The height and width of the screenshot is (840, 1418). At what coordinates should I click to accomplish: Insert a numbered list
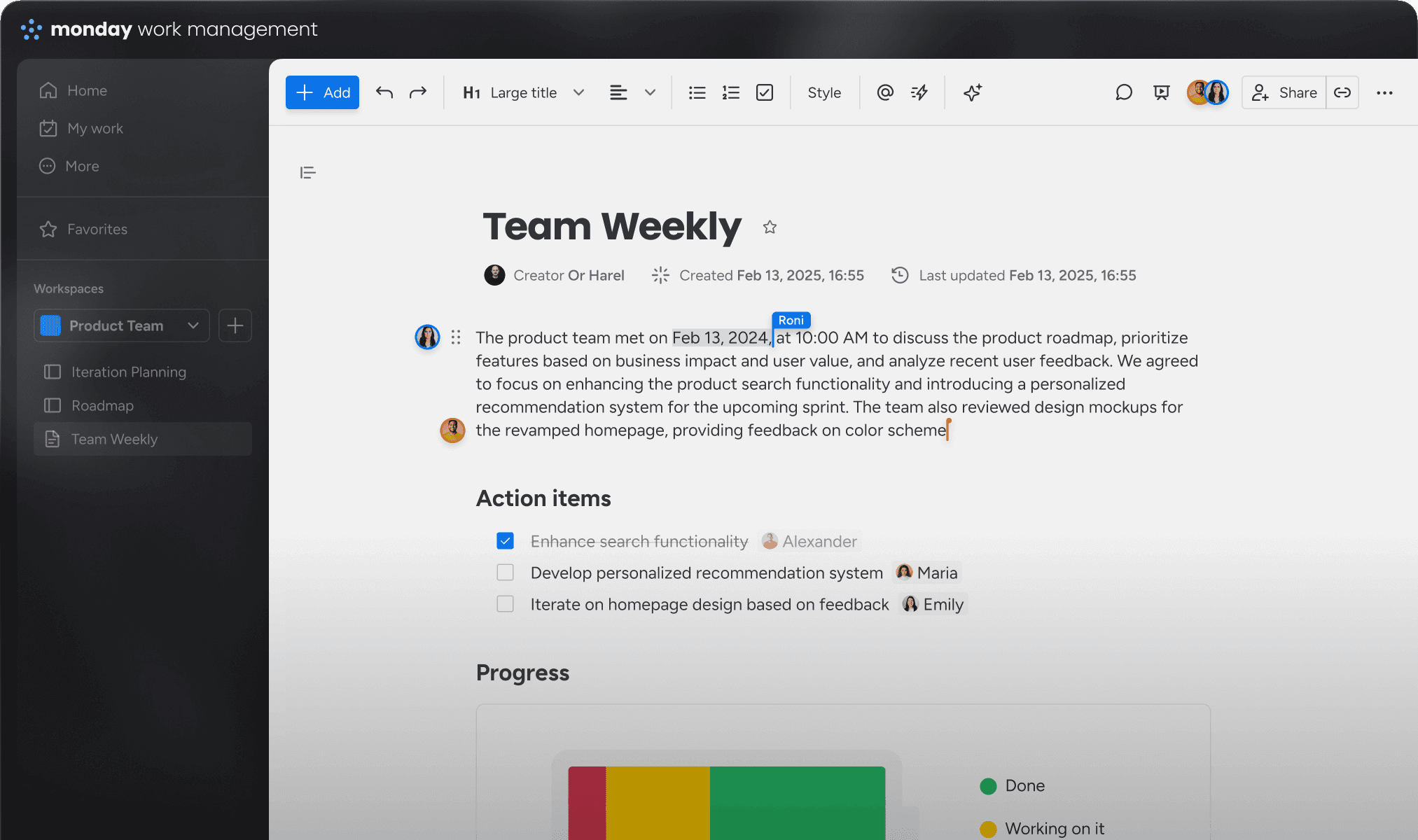(x=730, y=92)
